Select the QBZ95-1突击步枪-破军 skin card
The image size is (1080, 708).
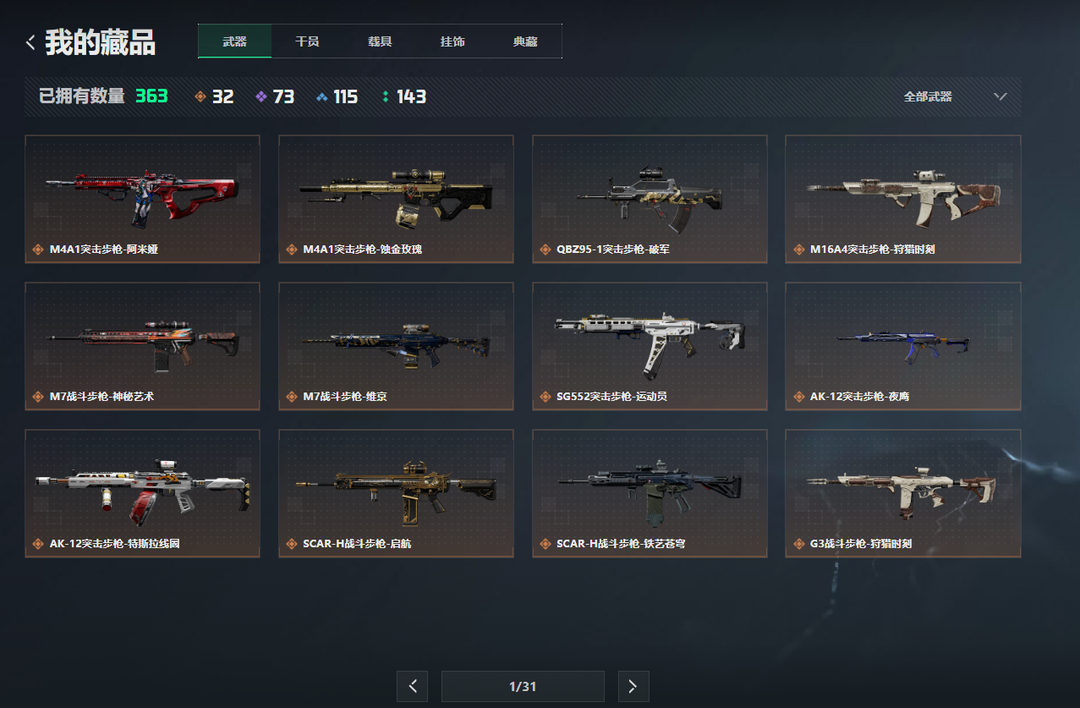(x=650, y=199)
